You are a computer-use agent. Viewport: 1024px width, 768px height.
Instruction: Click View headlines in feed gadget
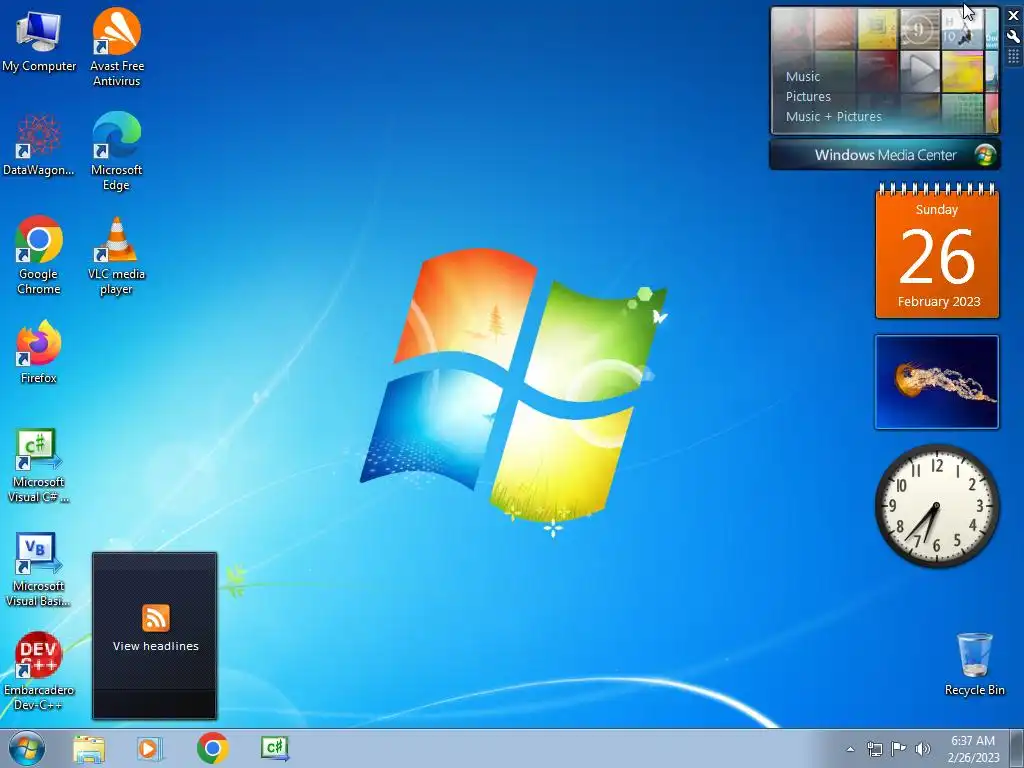coord(155,646)
